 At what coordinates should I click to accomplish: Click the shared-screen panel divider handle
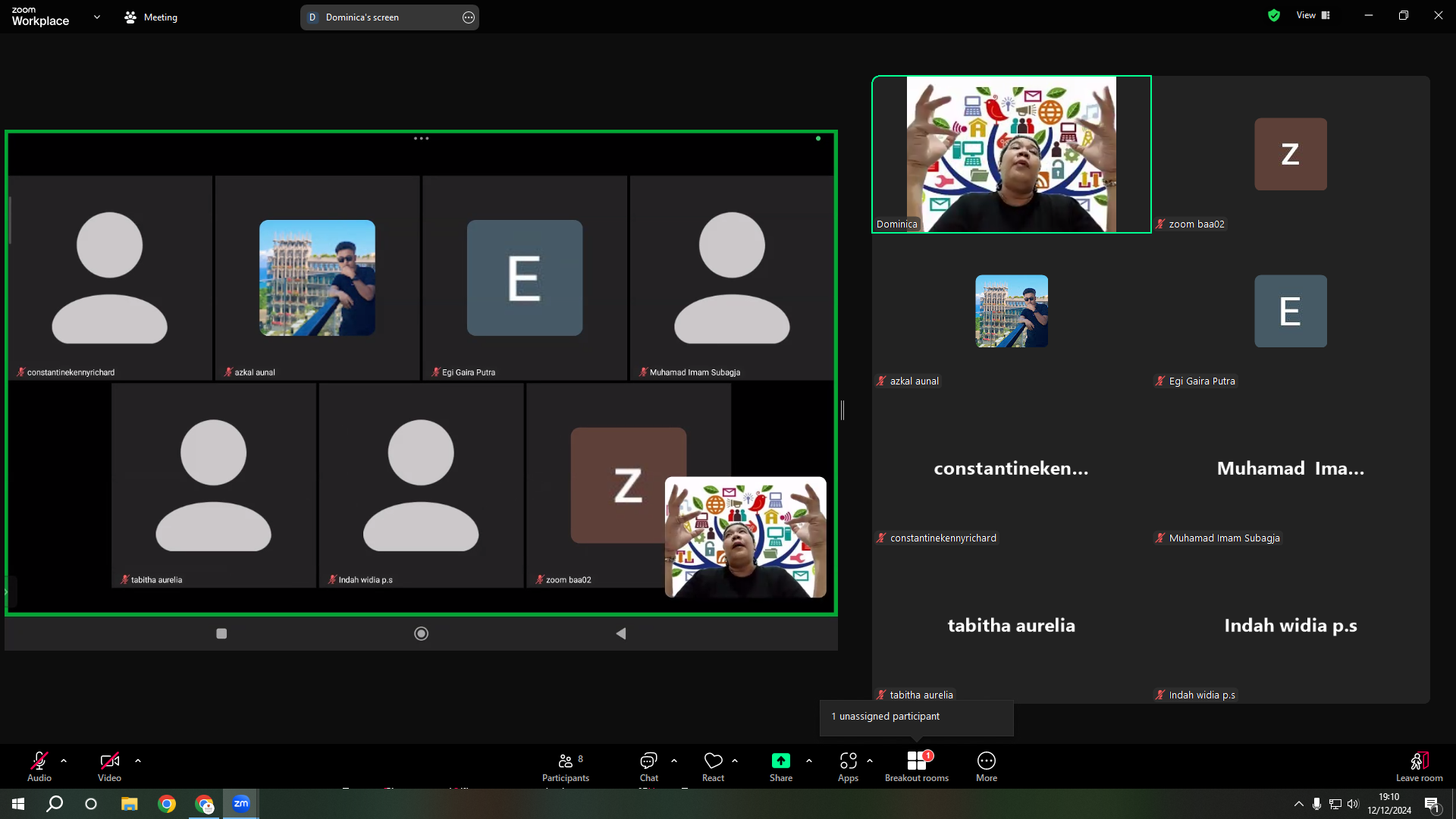(843, 410)
